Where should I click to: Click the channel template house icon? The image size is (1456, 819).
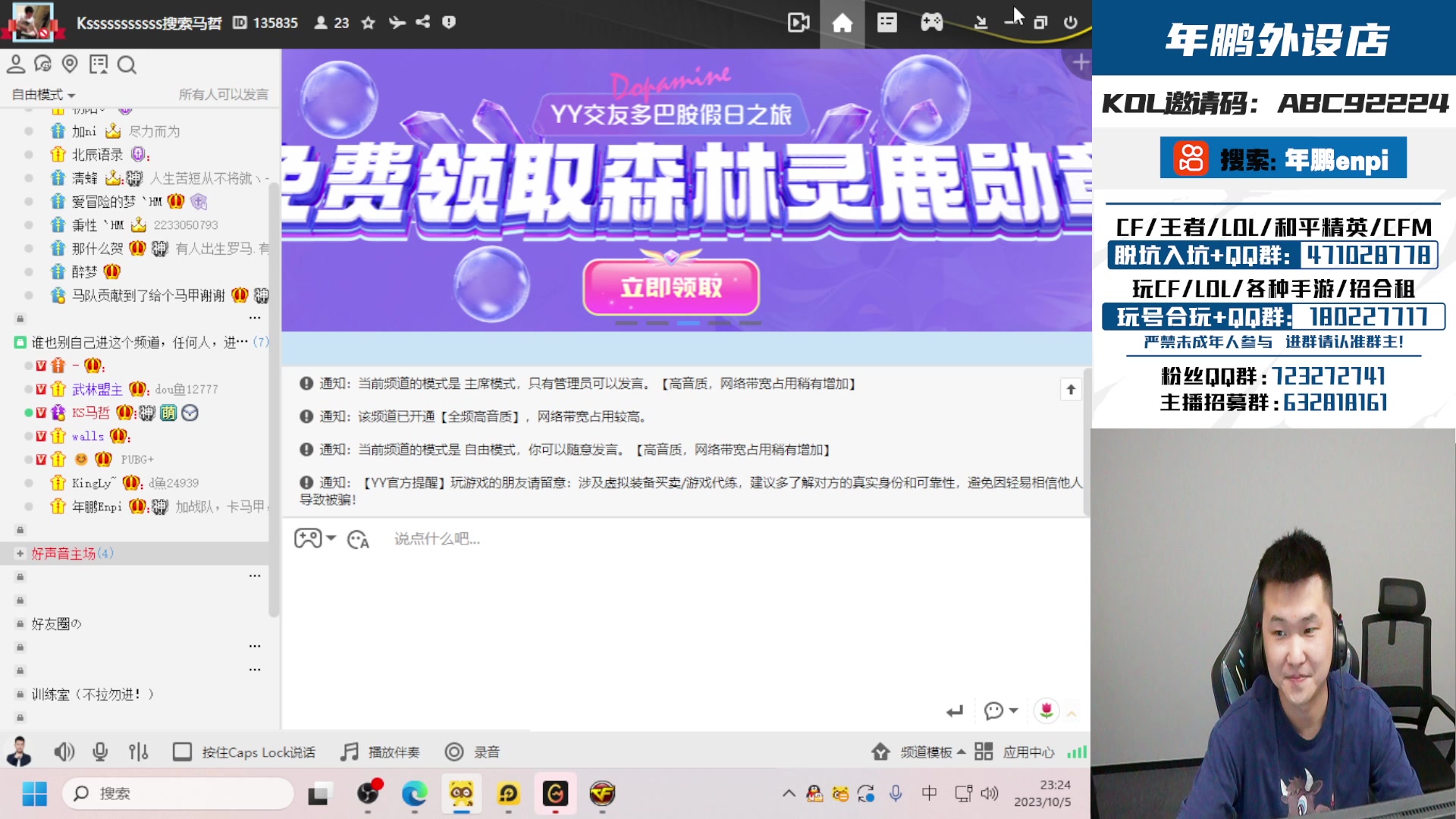click(x=880, y=752)
